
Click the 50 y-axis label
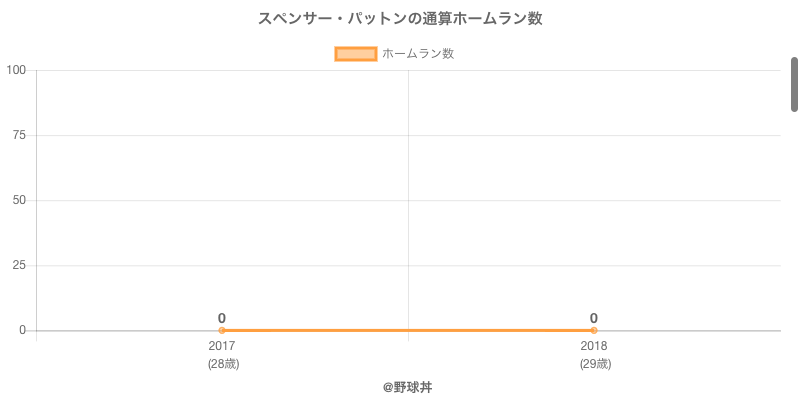pos(19,201)
